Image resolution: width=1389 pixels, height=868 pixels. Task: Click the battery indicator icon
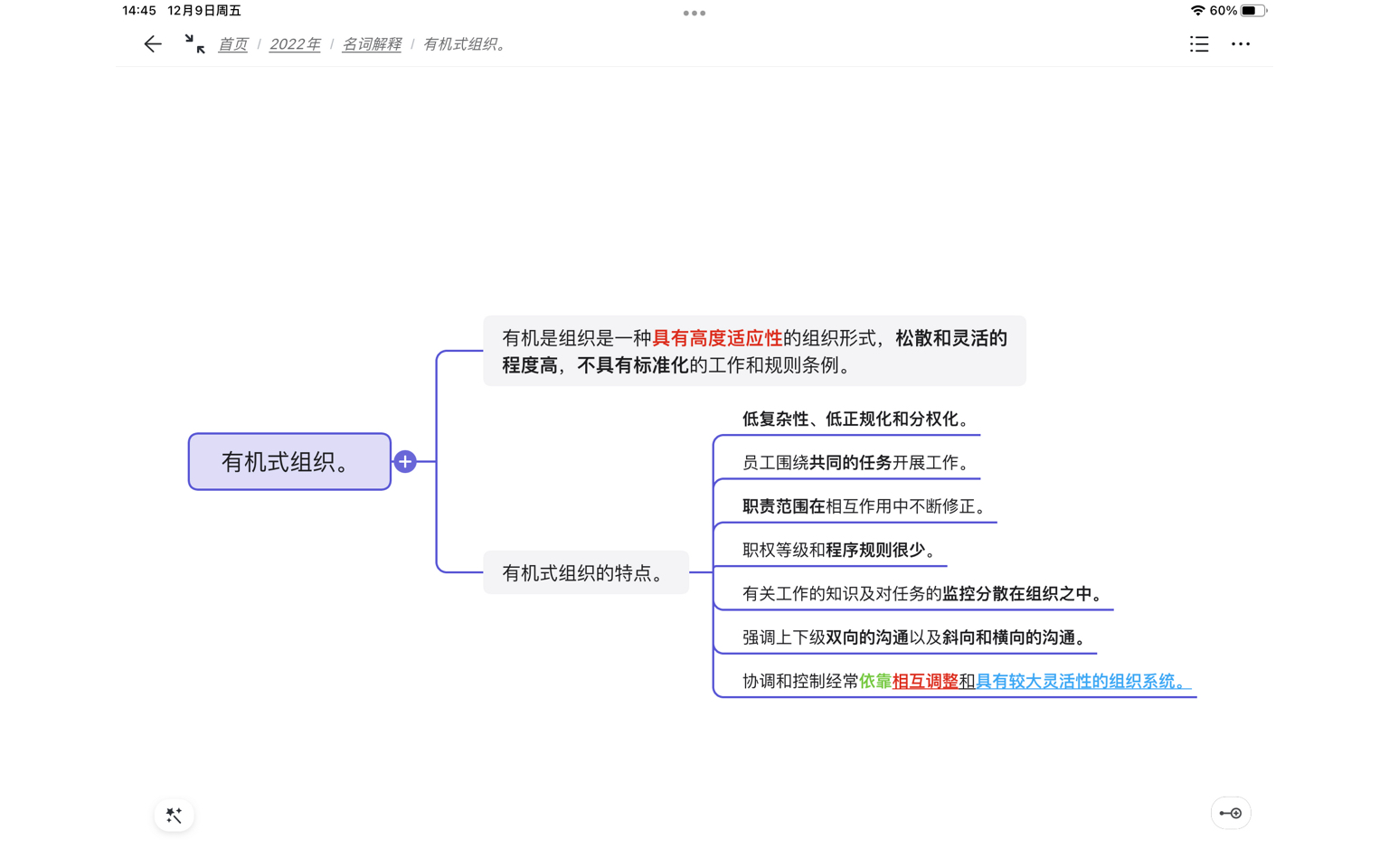pyautogui.click(x=1253, y=11)
